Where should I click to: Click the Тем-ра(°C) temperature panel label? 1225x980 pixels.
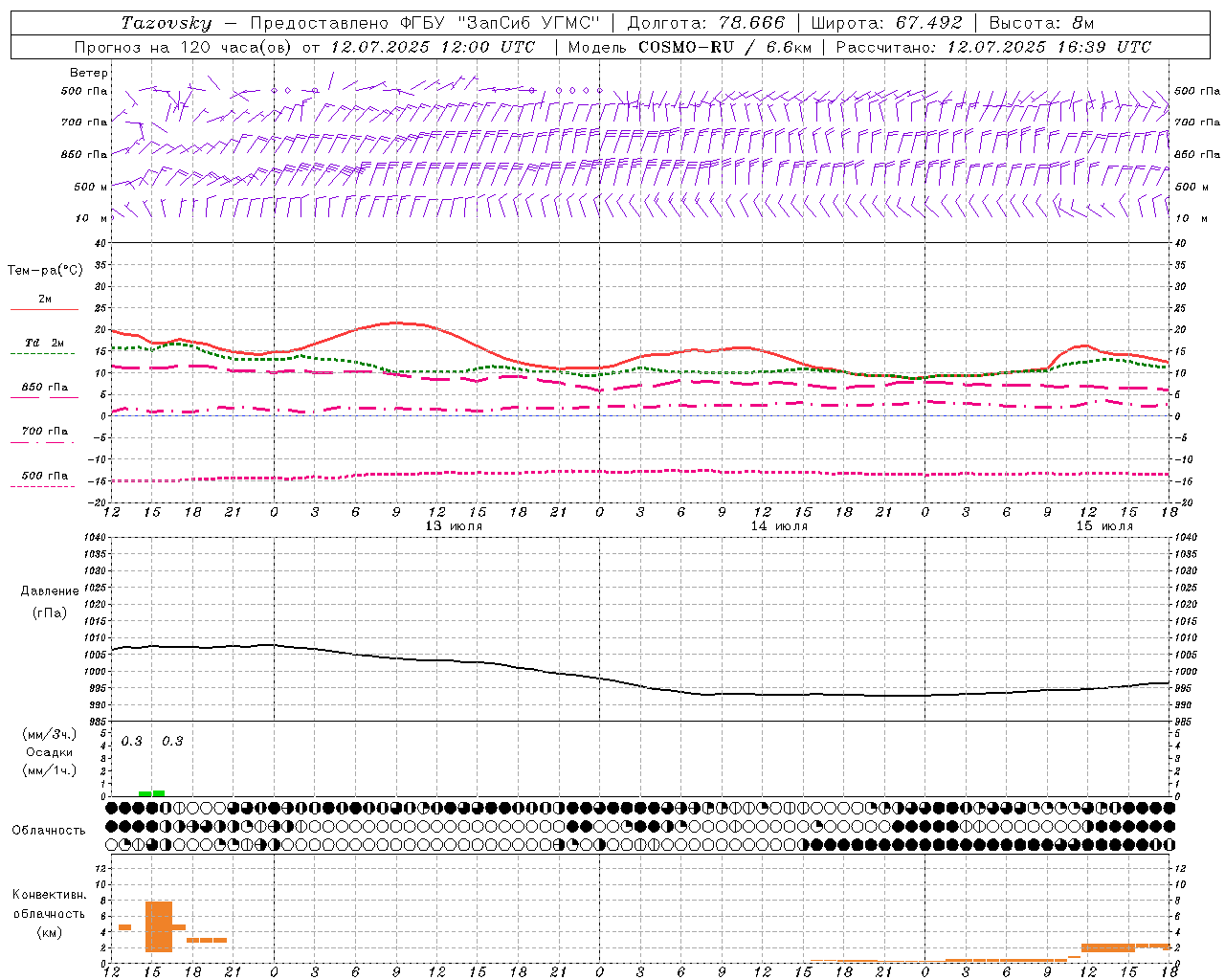click(x=45, y=271)
